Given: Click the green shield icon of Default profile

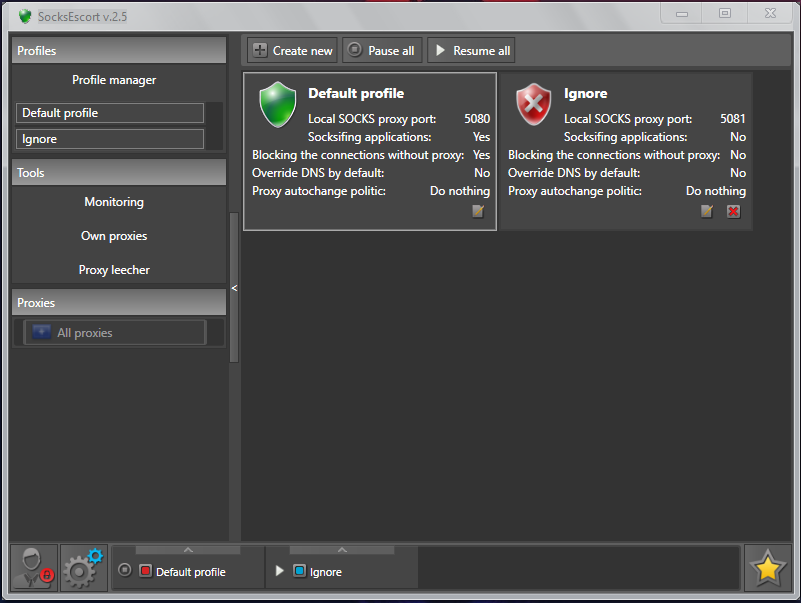Looking at the screenshot, I should point(278,104).
